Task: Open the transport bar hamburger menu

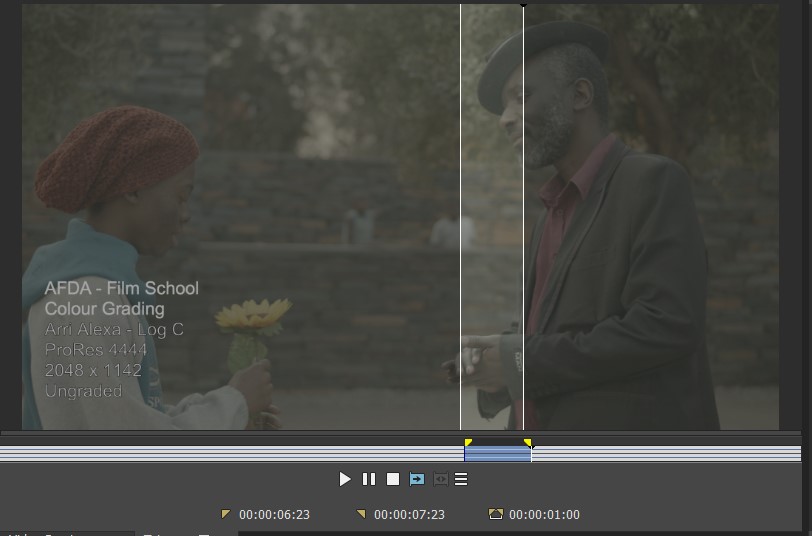Action: 461,480
